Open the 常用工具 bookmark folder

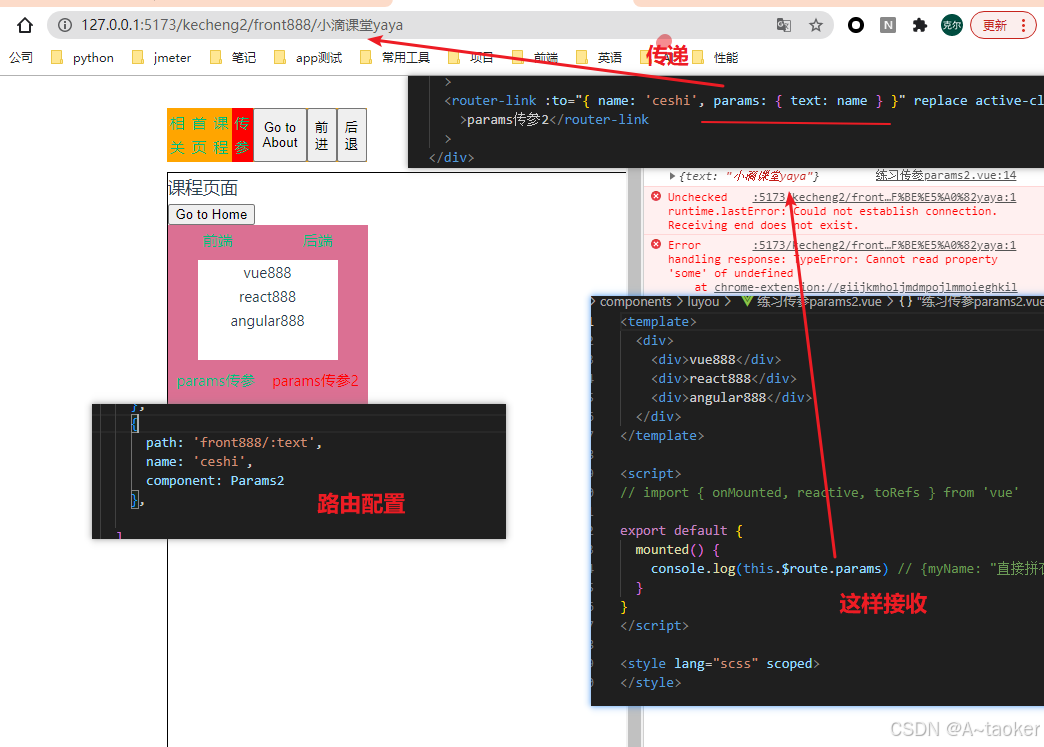click(395, 58)
